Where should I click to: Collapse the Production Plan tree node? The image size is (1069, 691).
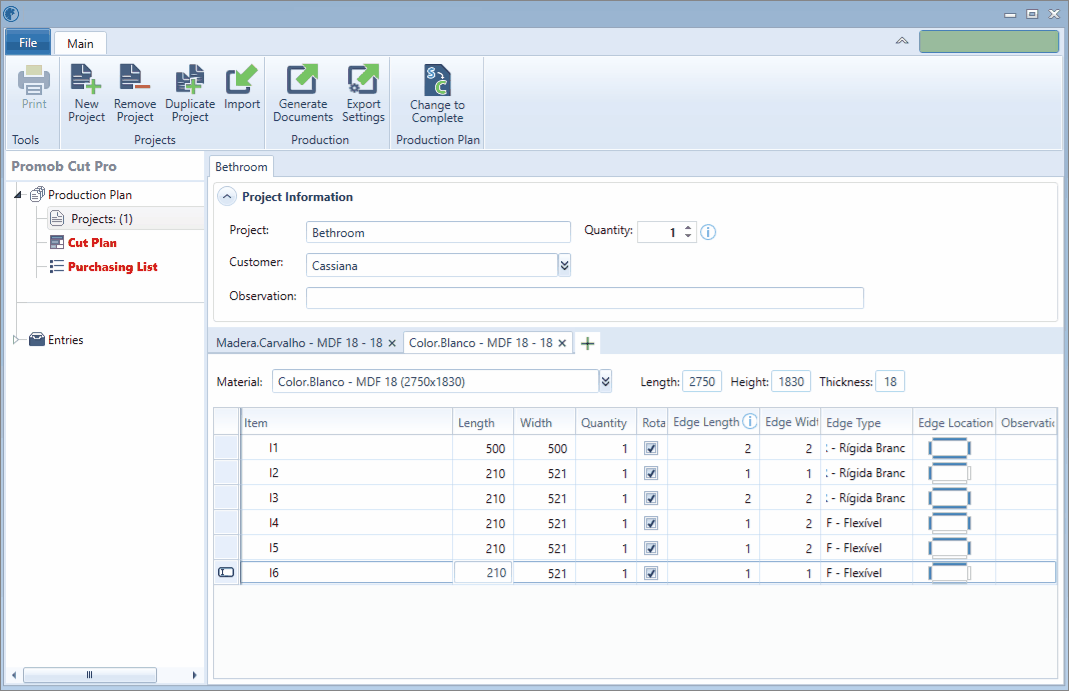tap(18, 195)
